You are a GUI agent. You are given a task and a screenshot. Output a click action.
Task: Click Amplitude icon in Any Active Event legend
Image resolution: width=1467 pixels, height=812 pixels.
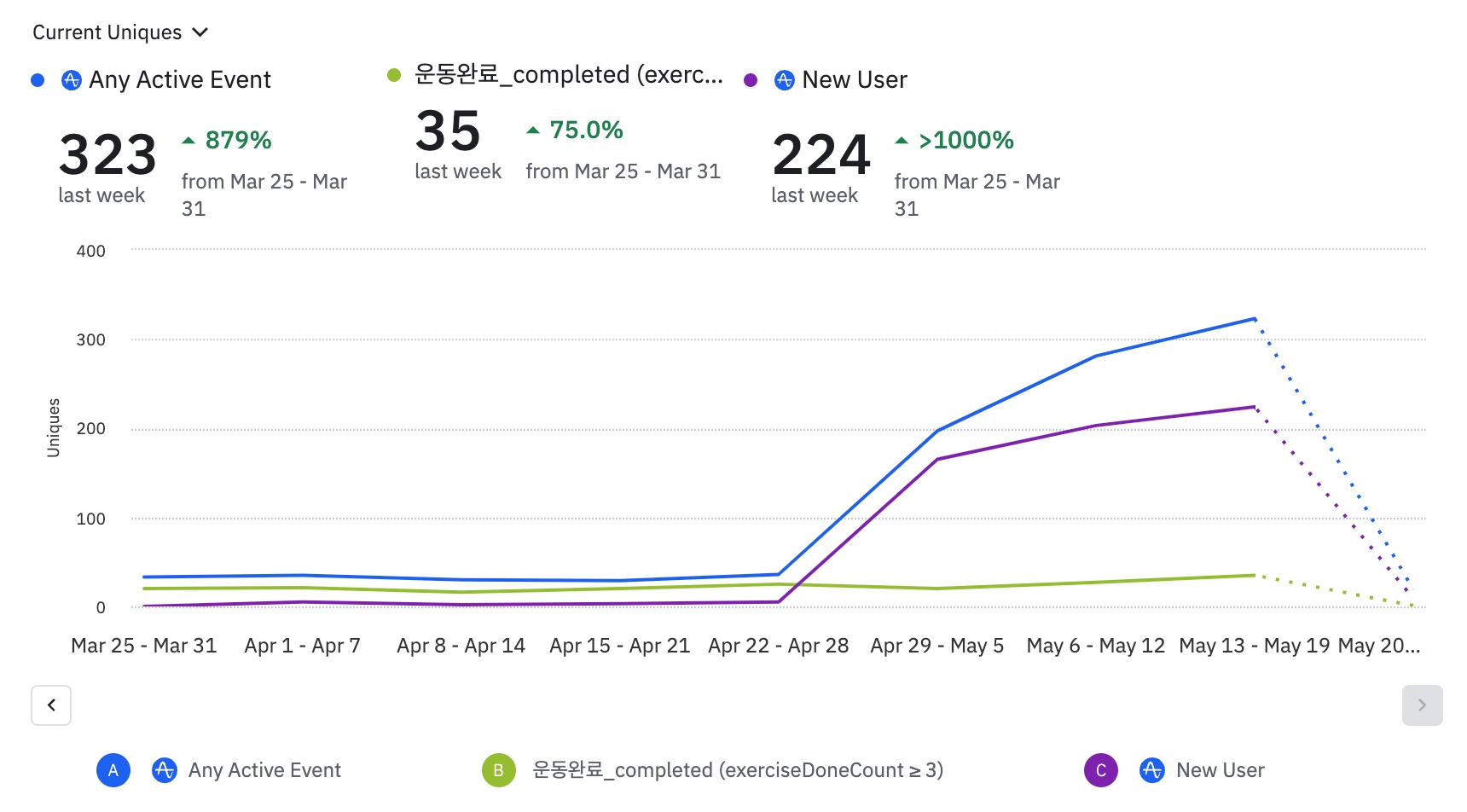pyautogui.click(x=164, y=770)
